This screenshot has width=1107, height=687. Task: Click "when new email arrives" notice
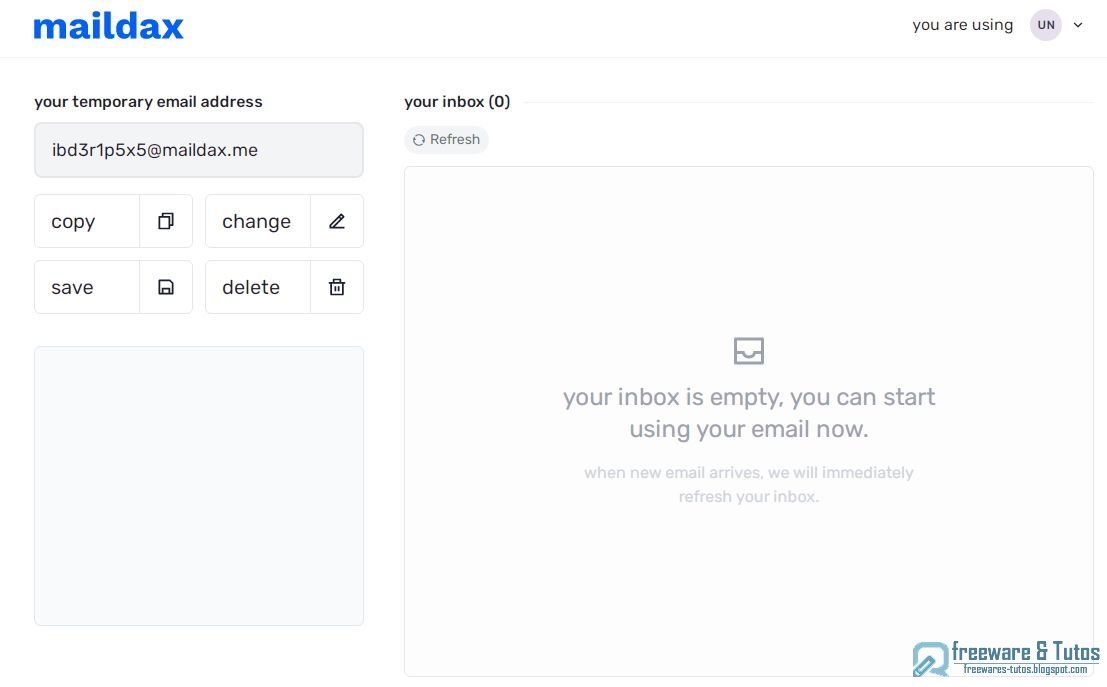coord(749,484)
